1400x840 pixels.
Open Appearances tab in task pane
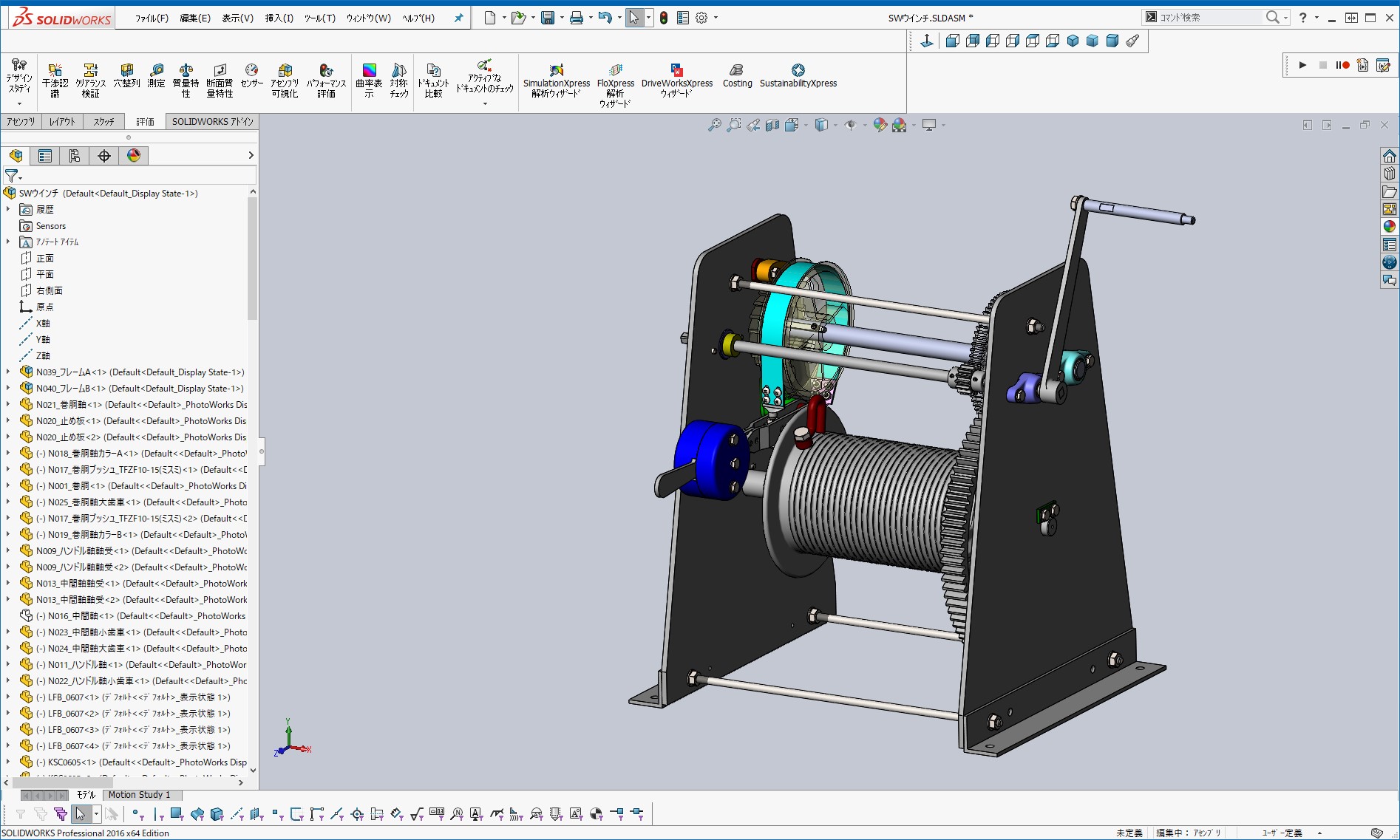(1390, 227)
